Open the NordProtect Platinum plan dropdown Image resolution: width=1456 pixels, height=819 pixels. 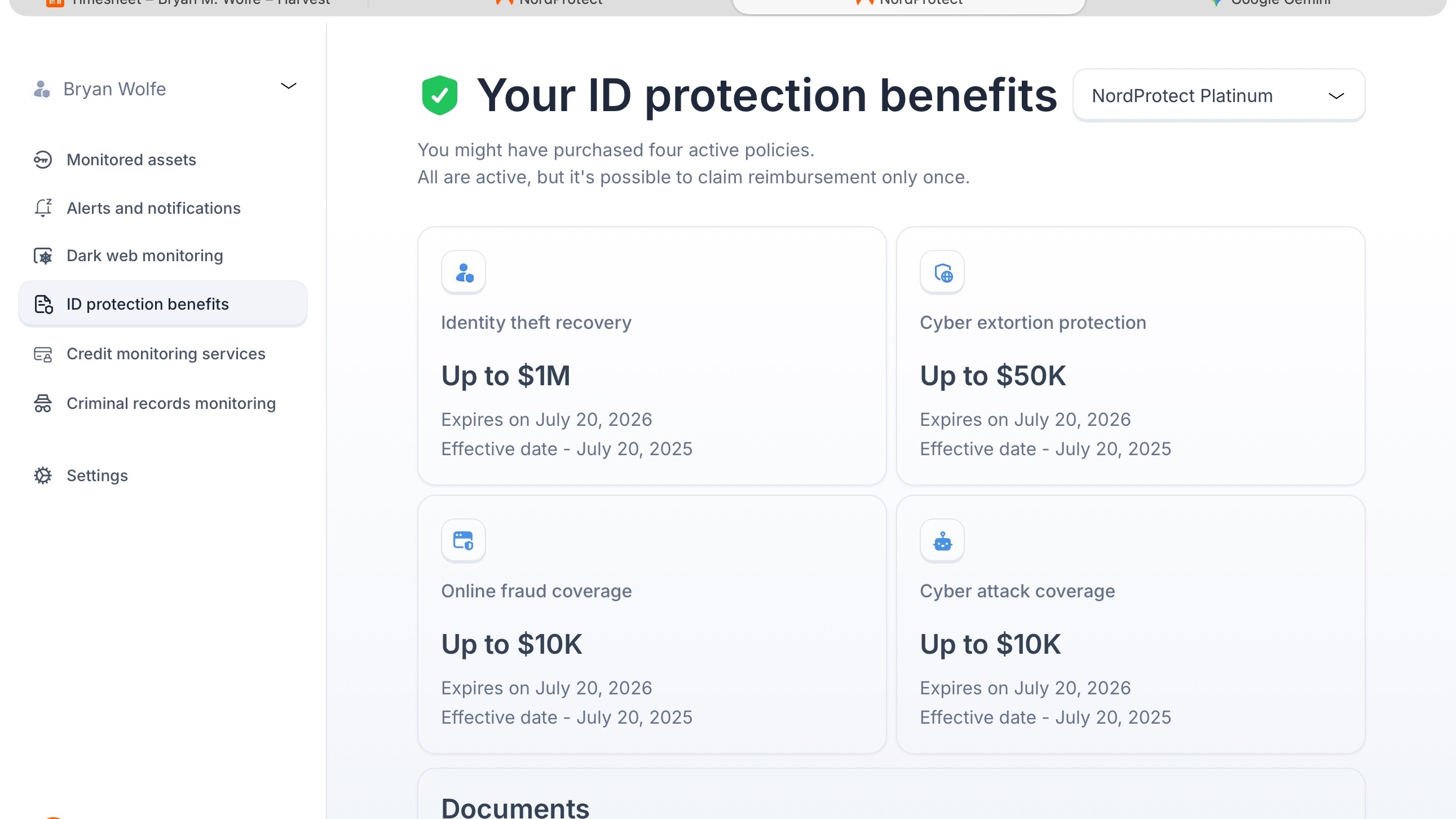tap(1219, 95)
